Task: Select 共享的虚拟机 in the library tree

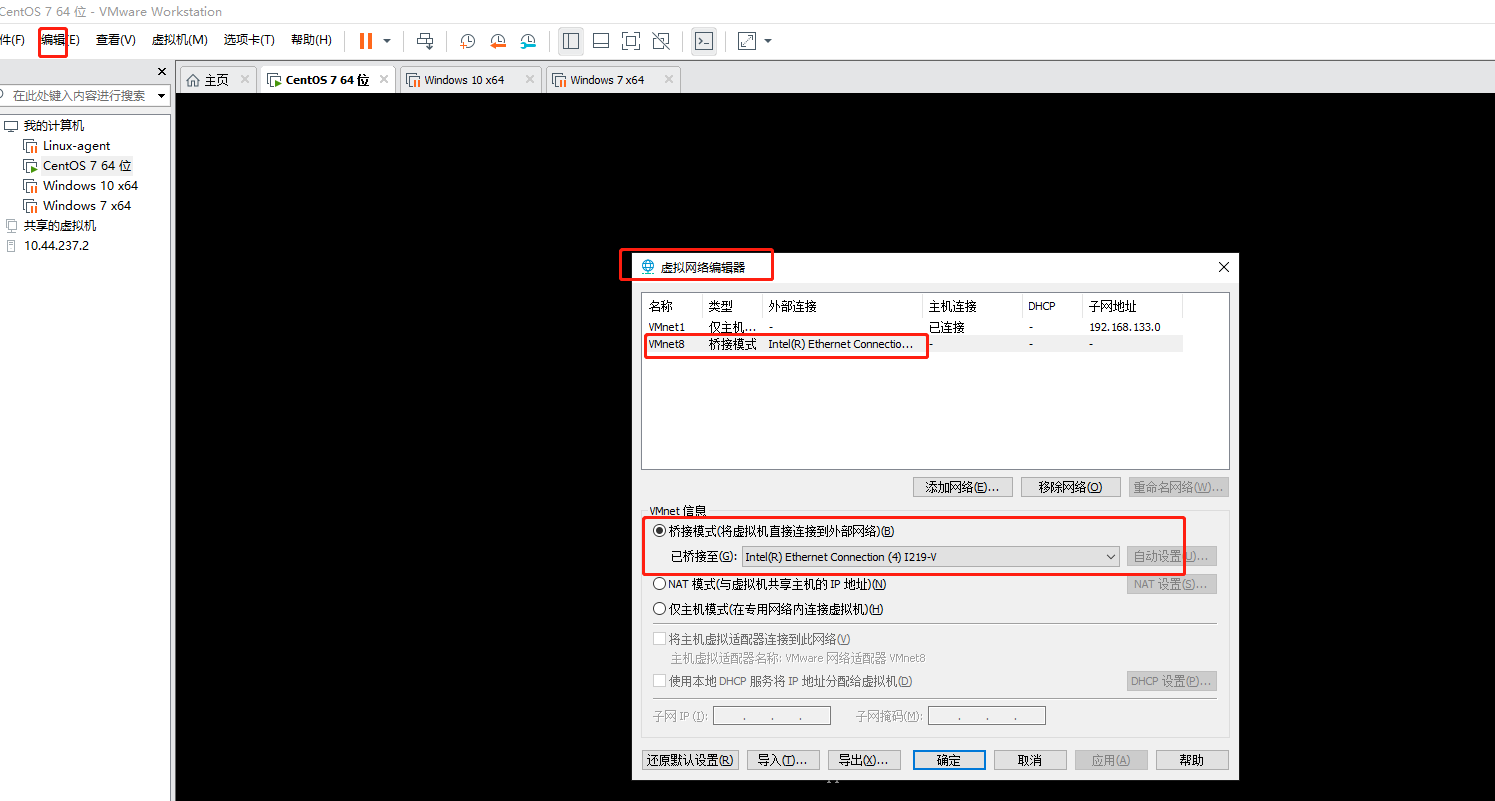Action: click(x=60, y=226)
